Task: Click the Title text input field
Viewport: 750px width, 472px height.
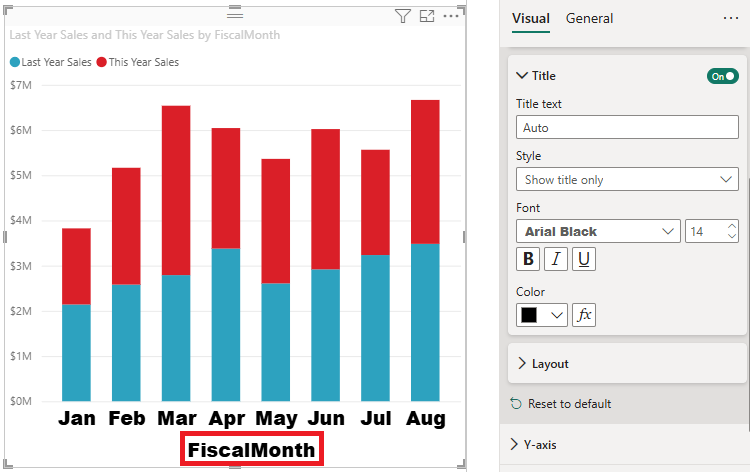Action: pyautogui.click(x=627, y=127)
